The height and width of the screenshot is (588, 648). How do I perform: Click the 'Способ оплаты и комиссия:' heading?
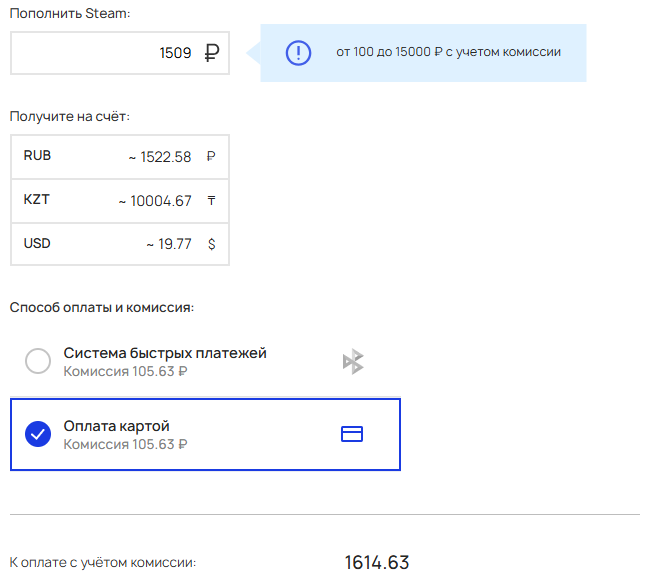pos(102,308)
